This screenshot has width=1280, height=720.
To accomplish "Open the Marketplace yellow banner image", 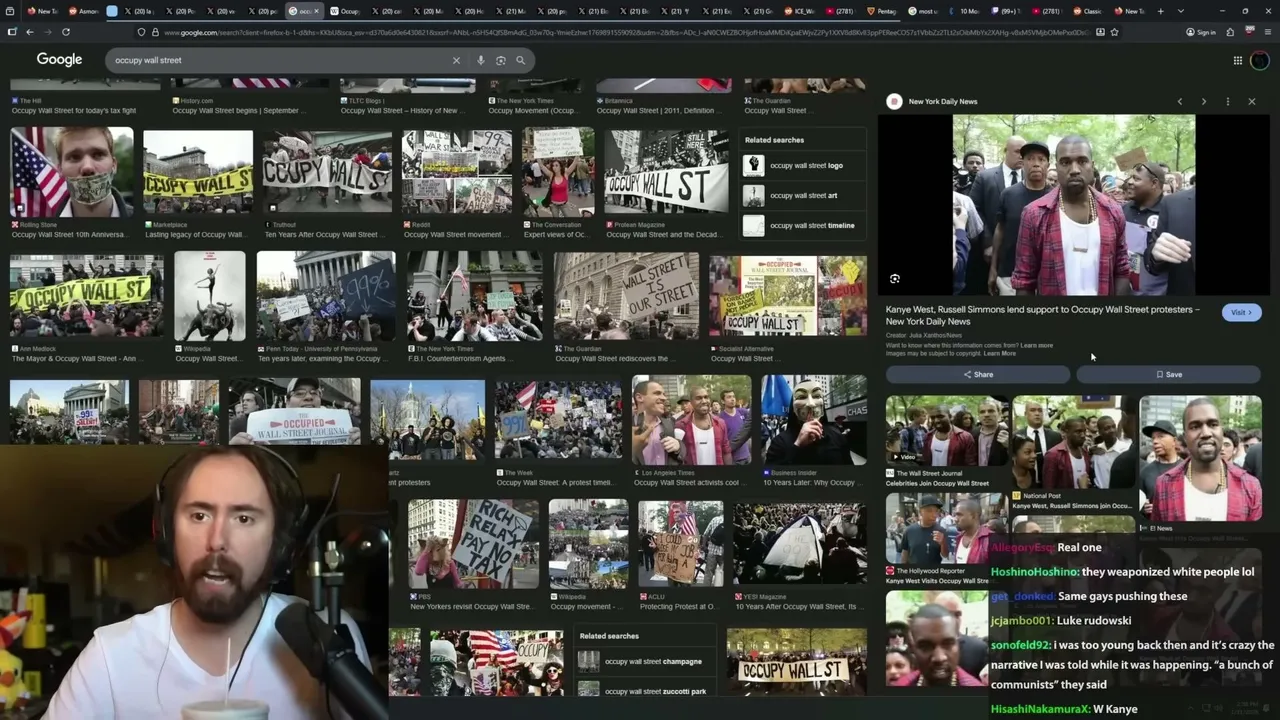I will click(x=198, y=172).
